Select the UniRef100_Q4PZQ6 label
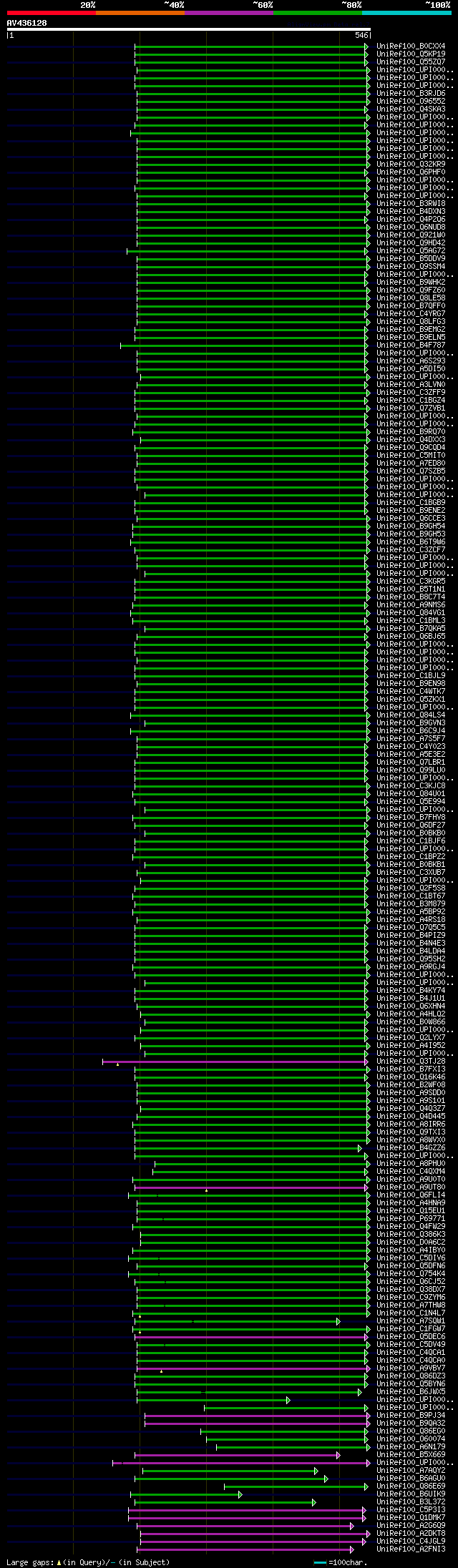 click(411, 220)
